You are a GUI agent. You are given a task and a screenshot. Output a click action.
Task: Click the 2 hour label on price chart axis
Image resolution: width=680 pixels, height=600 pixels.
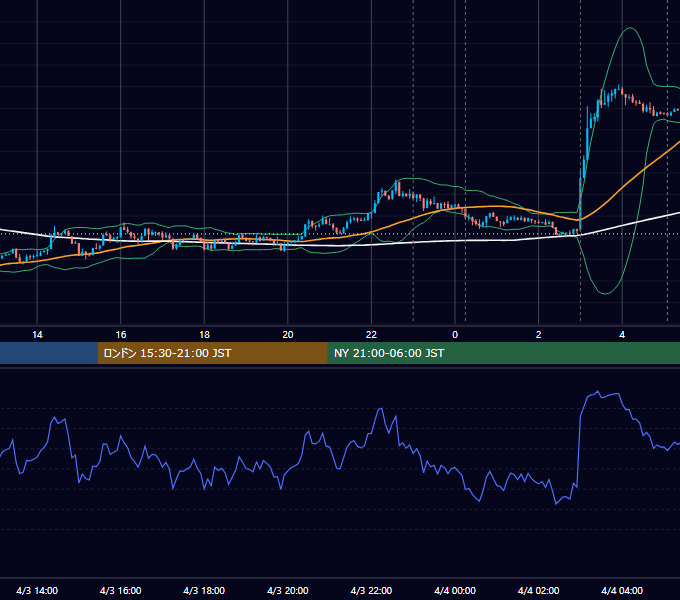pos(538,335)
